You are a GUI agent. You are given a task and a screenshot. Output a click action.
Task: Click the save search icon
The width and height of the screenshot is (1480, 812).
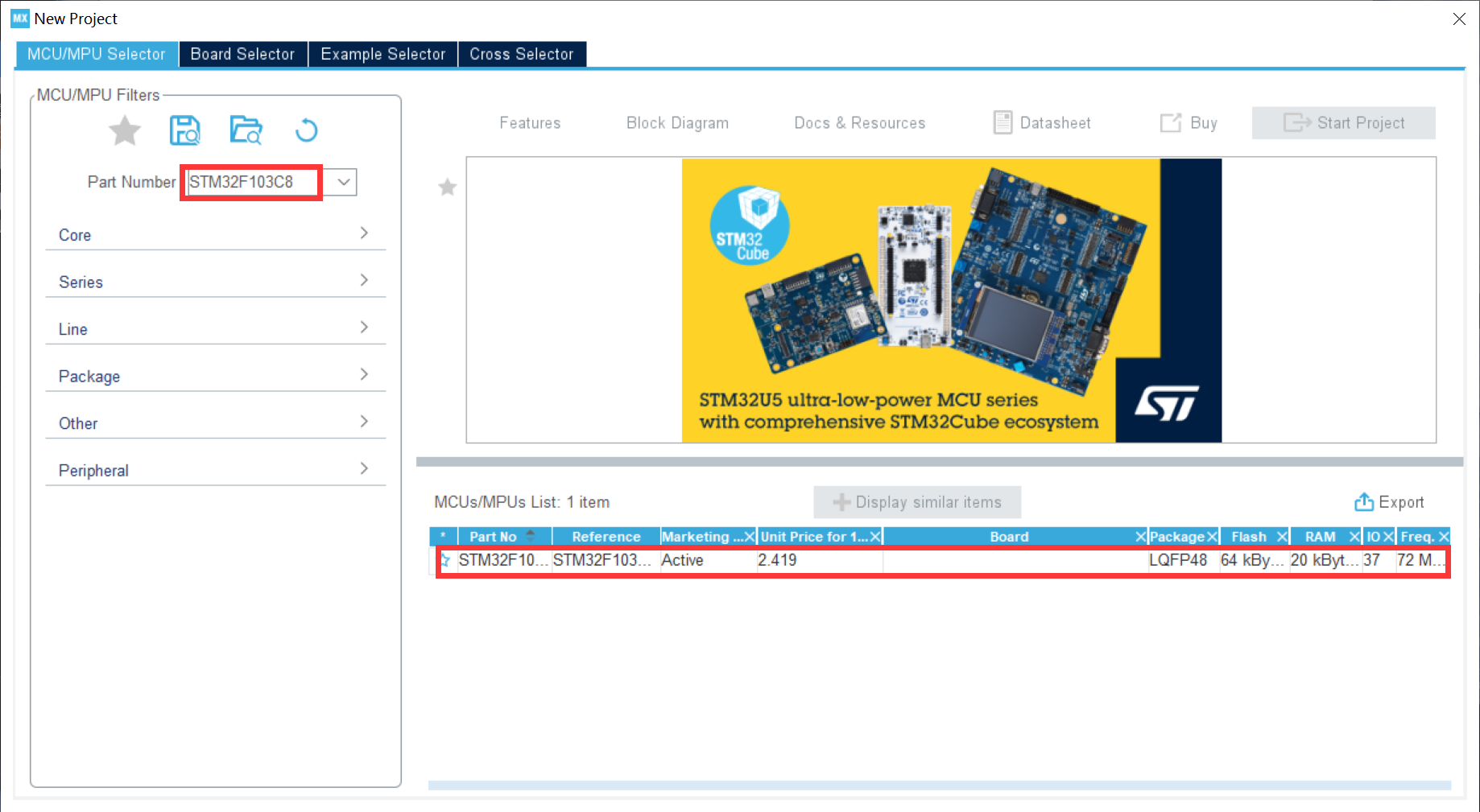[184, 130]
